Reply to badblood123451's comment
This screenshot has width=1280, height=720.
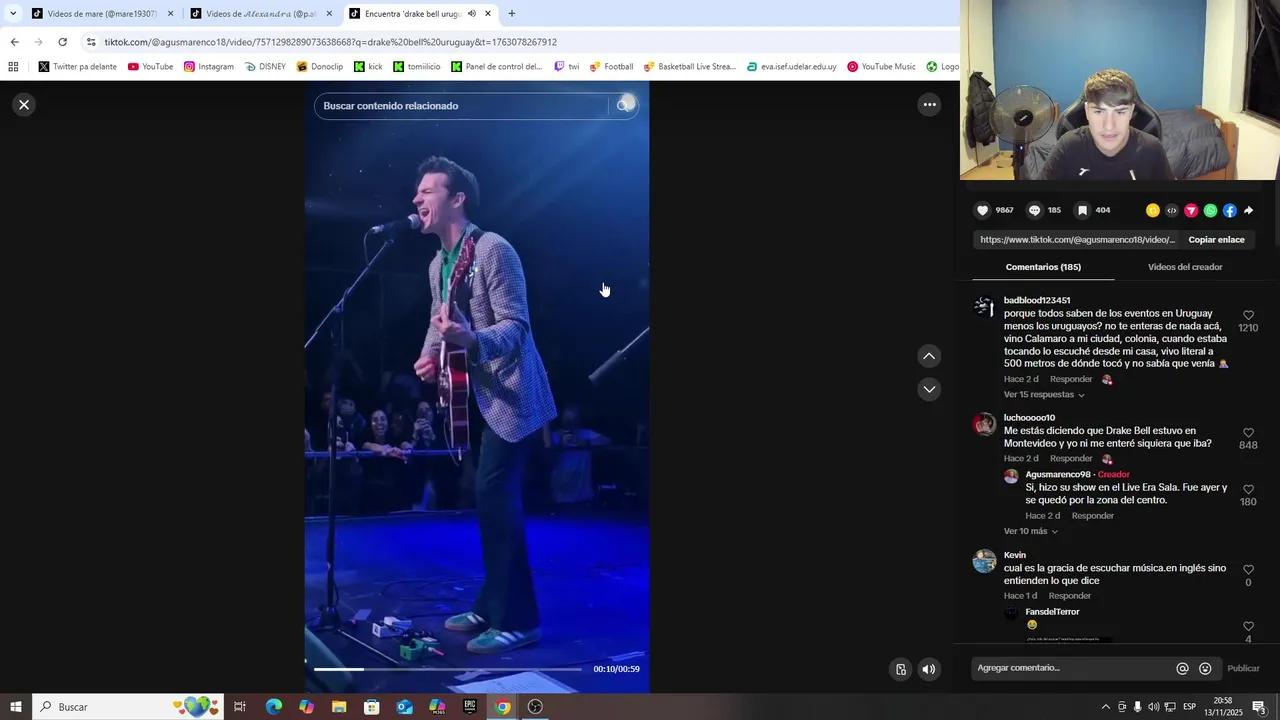click(1071, 379)
